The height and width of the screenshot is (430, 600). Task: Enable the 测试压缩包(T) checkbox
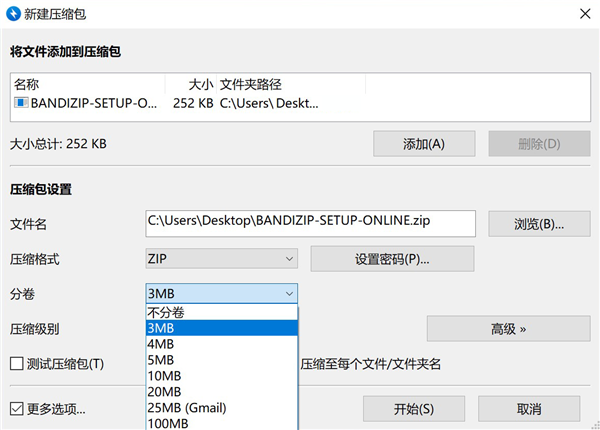16,363
